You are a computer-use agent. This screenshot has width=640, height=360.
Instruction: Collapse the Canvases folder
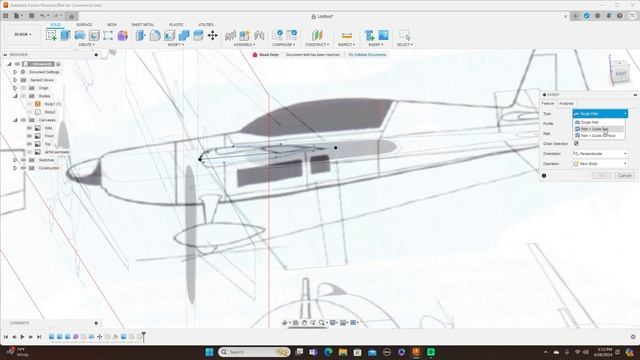pyautogui.click(x=15, y=120)
